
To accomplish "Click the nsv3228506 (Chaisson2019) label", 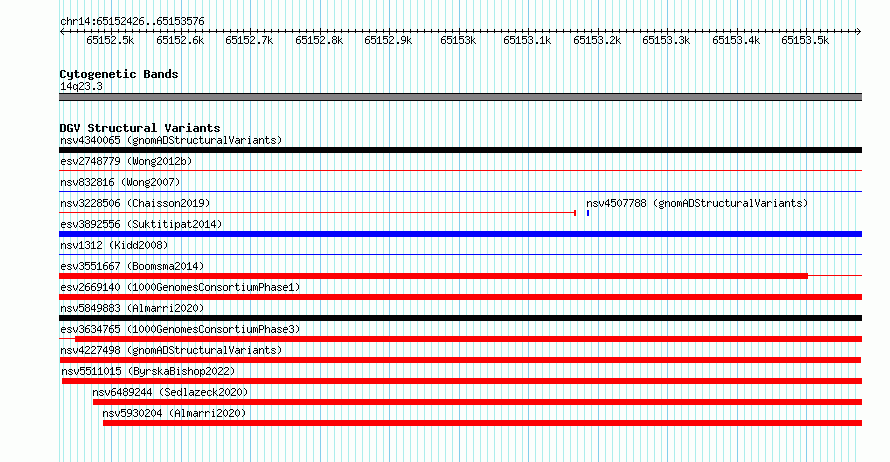I will point(135,203).
